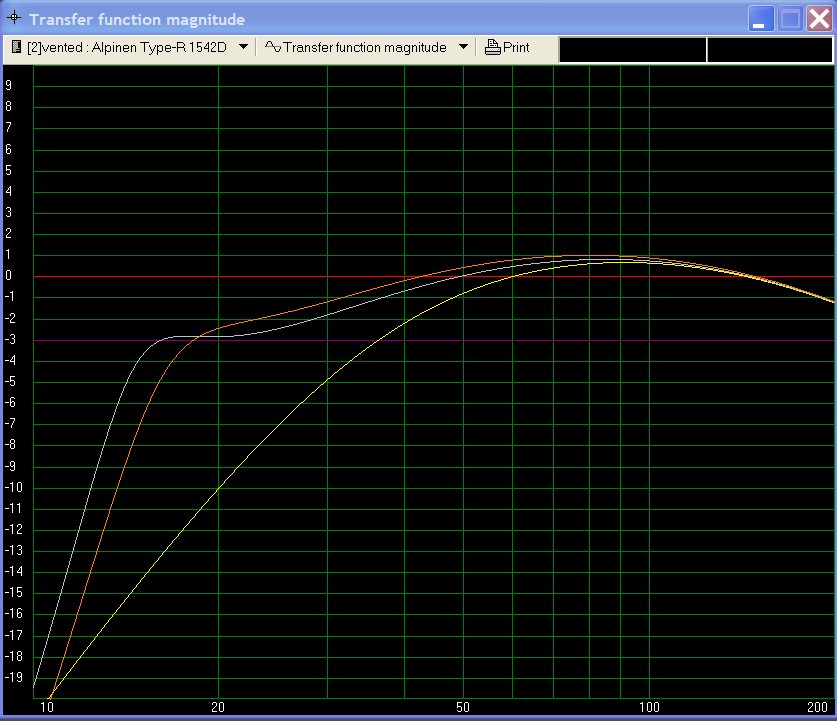Expand the Transfer function magnitude graph selector arrow
The image size is (837, 721).
463,47
